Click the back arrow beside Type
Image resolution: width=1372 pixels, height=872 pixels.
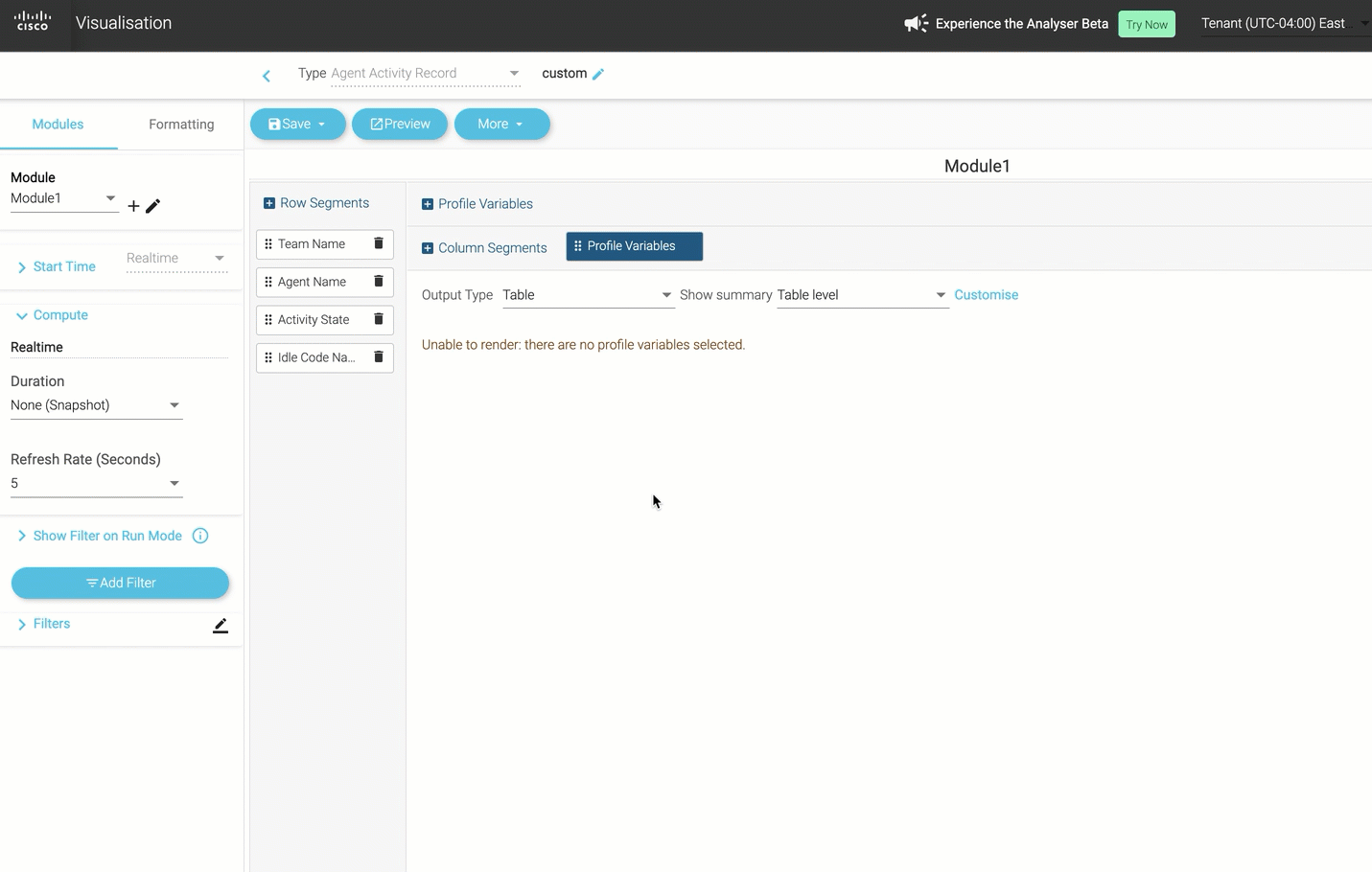click(267, 76)
